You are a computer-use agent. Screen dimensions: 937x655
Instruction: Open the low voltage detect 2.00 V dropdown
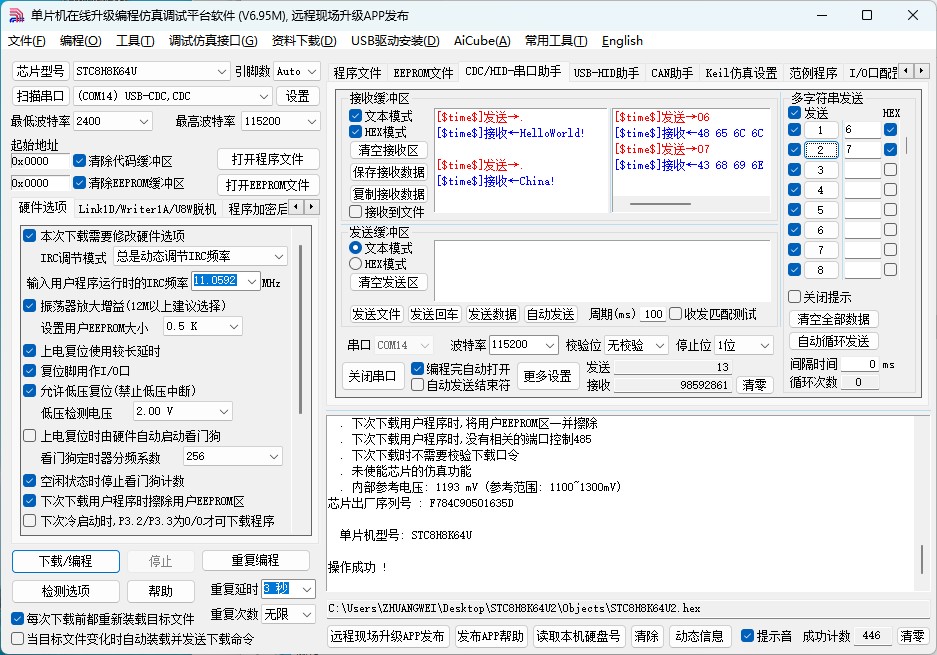(x=223, y=411)
